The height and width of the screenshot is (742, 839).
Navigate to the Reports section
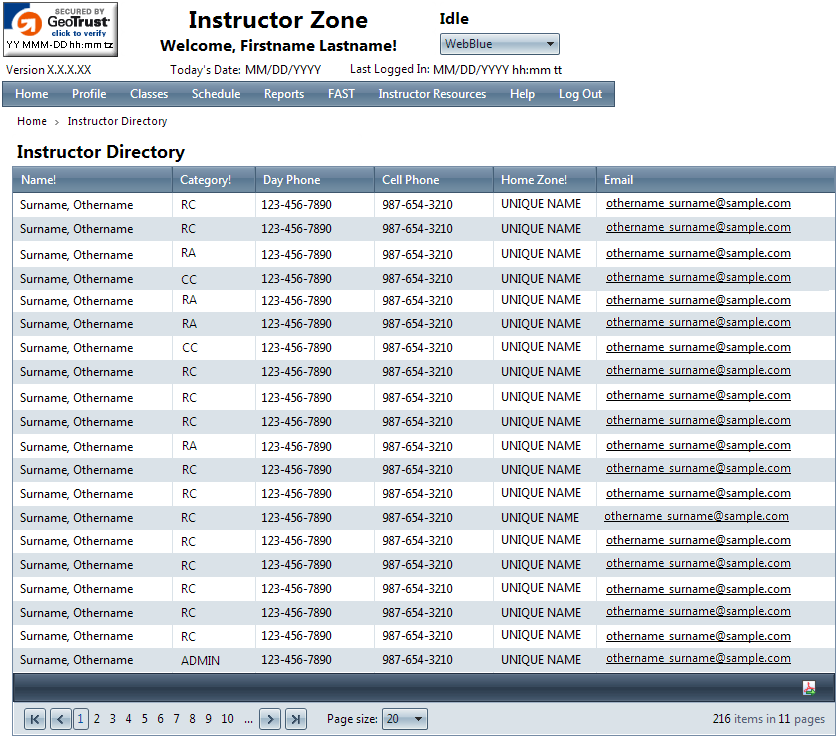pos(284,94)
